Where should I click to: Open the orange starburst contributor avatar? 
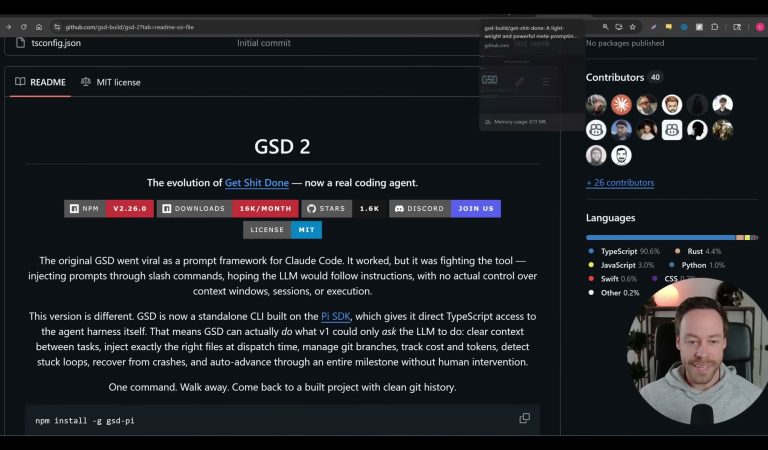click(x=621, y=104)
